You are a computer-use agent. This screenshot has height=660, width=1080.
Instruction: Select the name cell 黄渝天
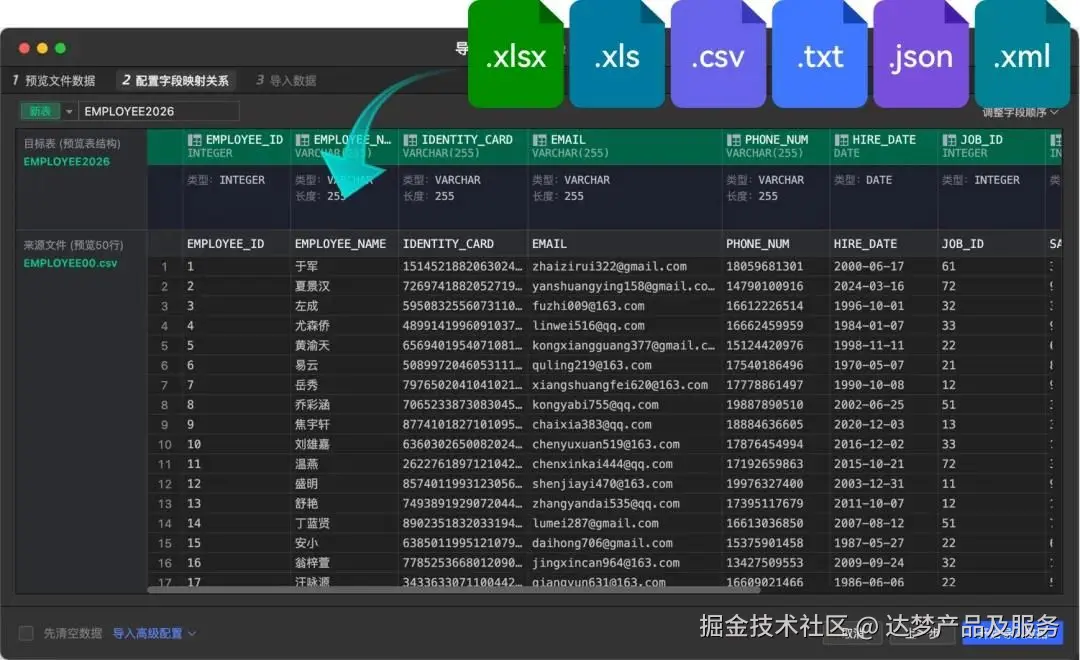[x=312, y=345]
